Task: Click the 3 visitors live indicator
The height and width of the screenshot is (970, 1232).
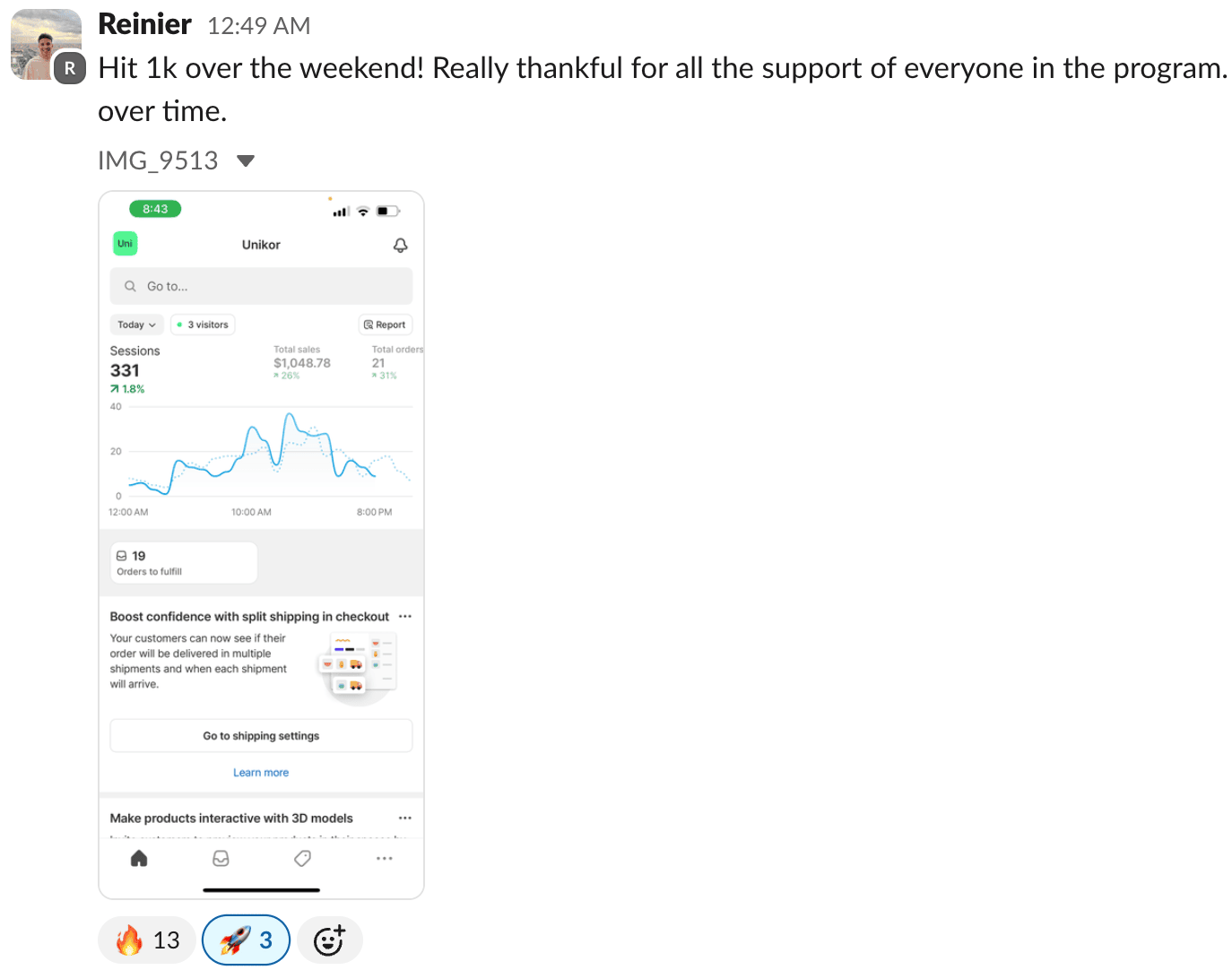Action: pos(204,325)
